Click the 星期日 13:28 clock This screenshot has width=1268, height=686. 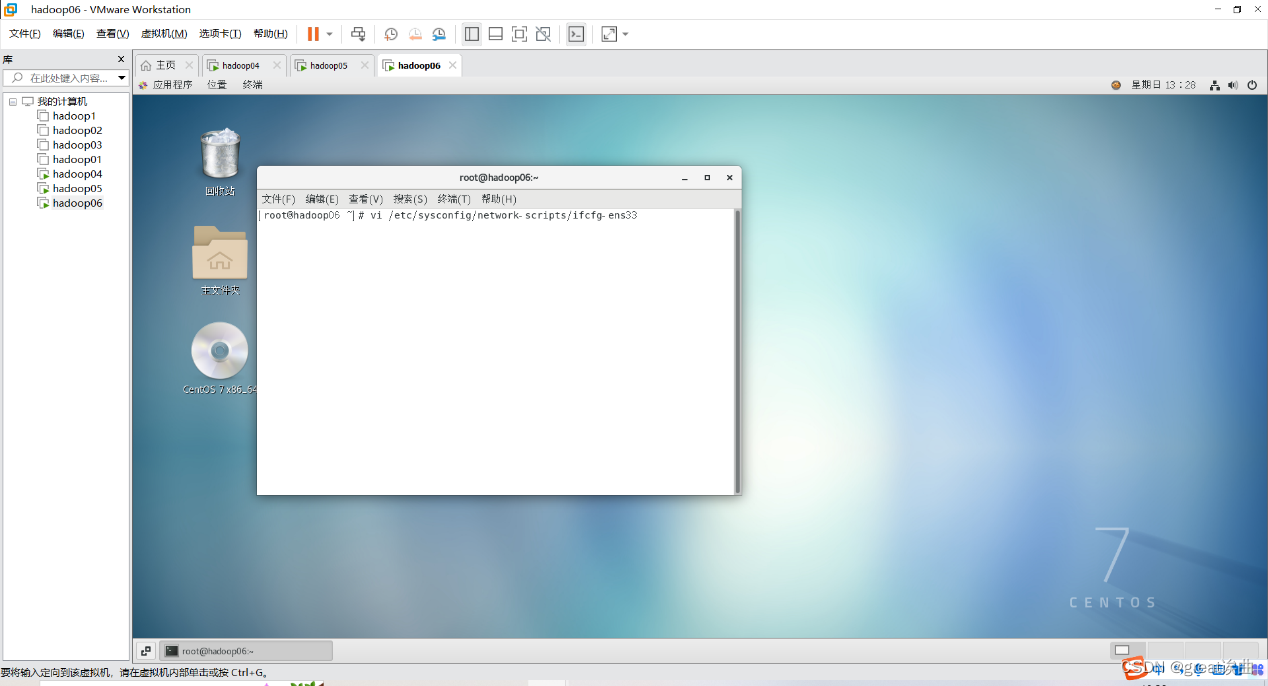coord(1163,85)
